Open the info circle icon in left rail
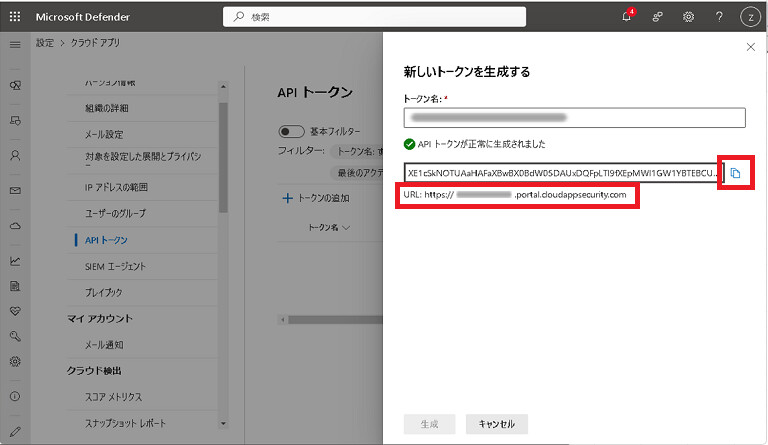The height and width of the screenshot is (445, 768). 15,396
